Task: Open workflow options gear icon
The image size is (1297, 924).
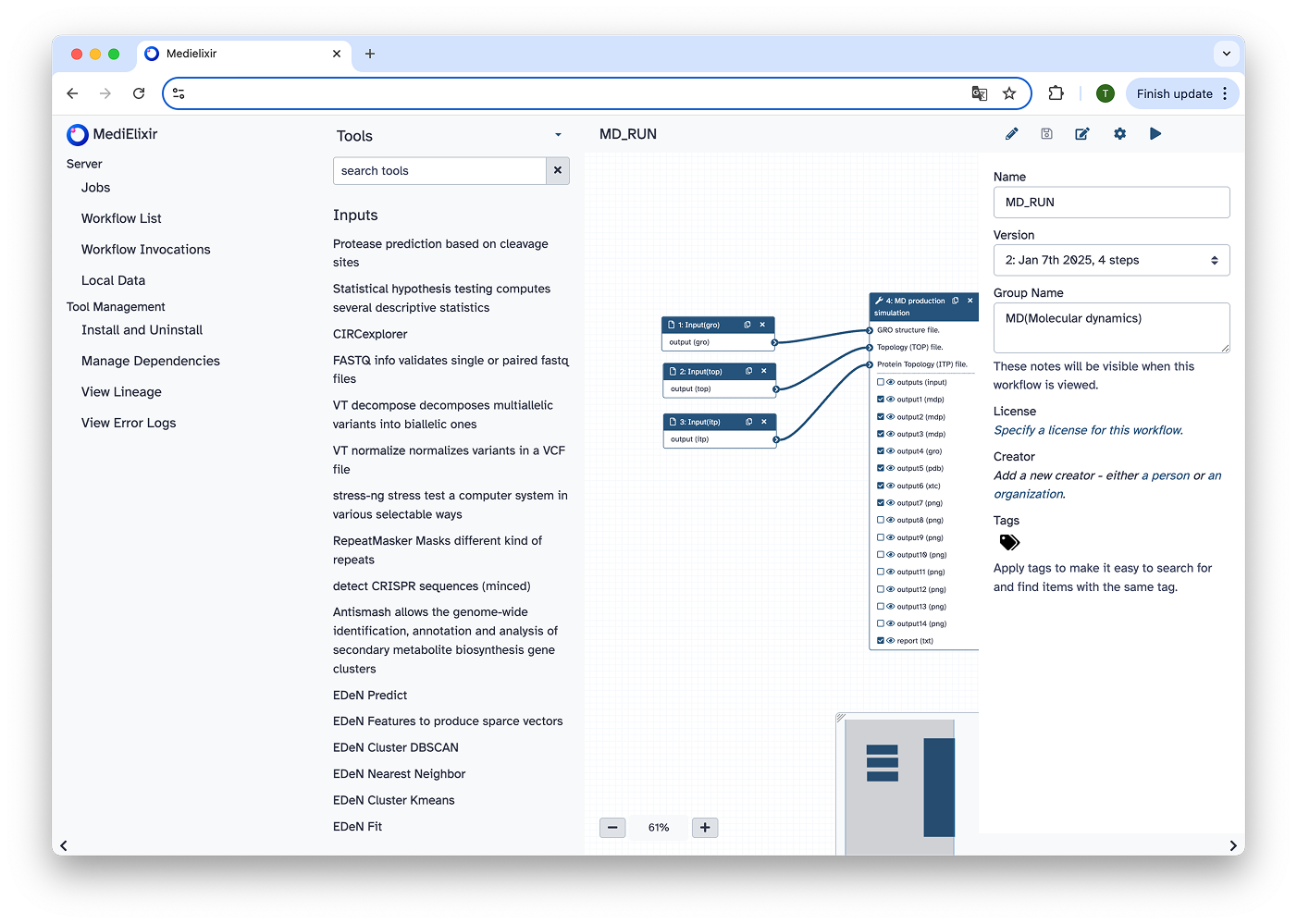Action: (1119, 134)
